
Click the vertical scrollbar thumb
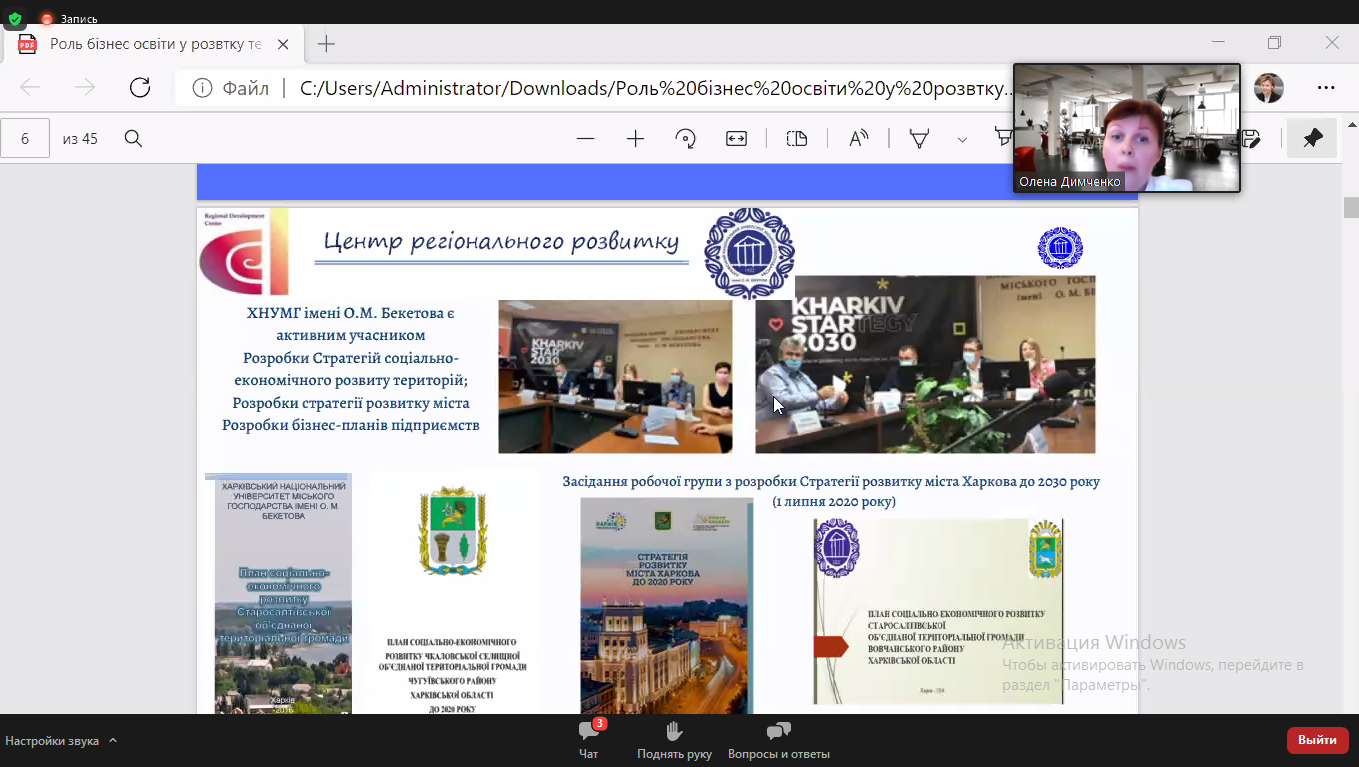click(x=1351, y=207)
